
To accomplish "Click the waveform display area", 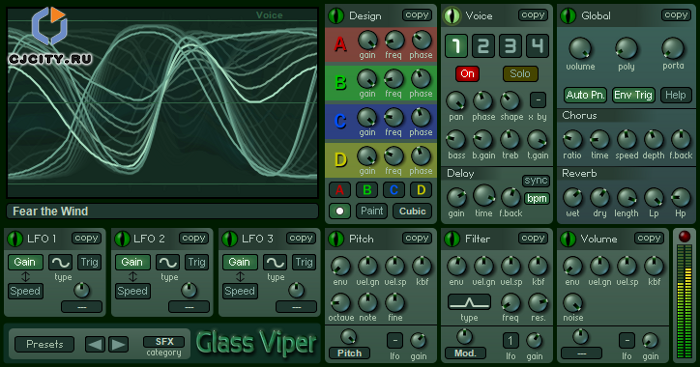I will coord(162,103).
